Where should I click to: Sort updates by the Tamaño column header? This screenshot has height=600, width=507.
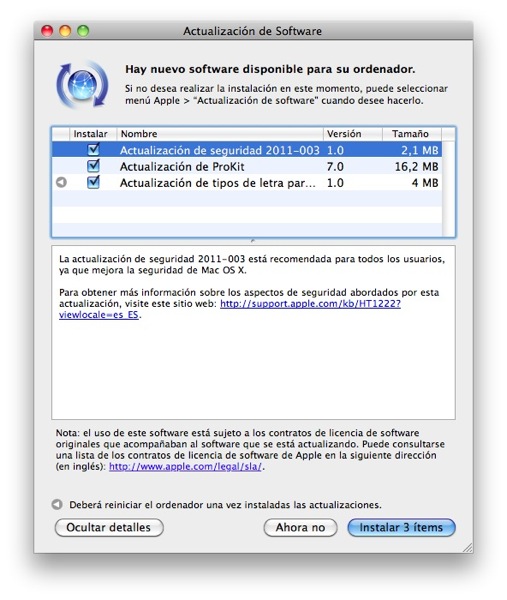[412, 134]
